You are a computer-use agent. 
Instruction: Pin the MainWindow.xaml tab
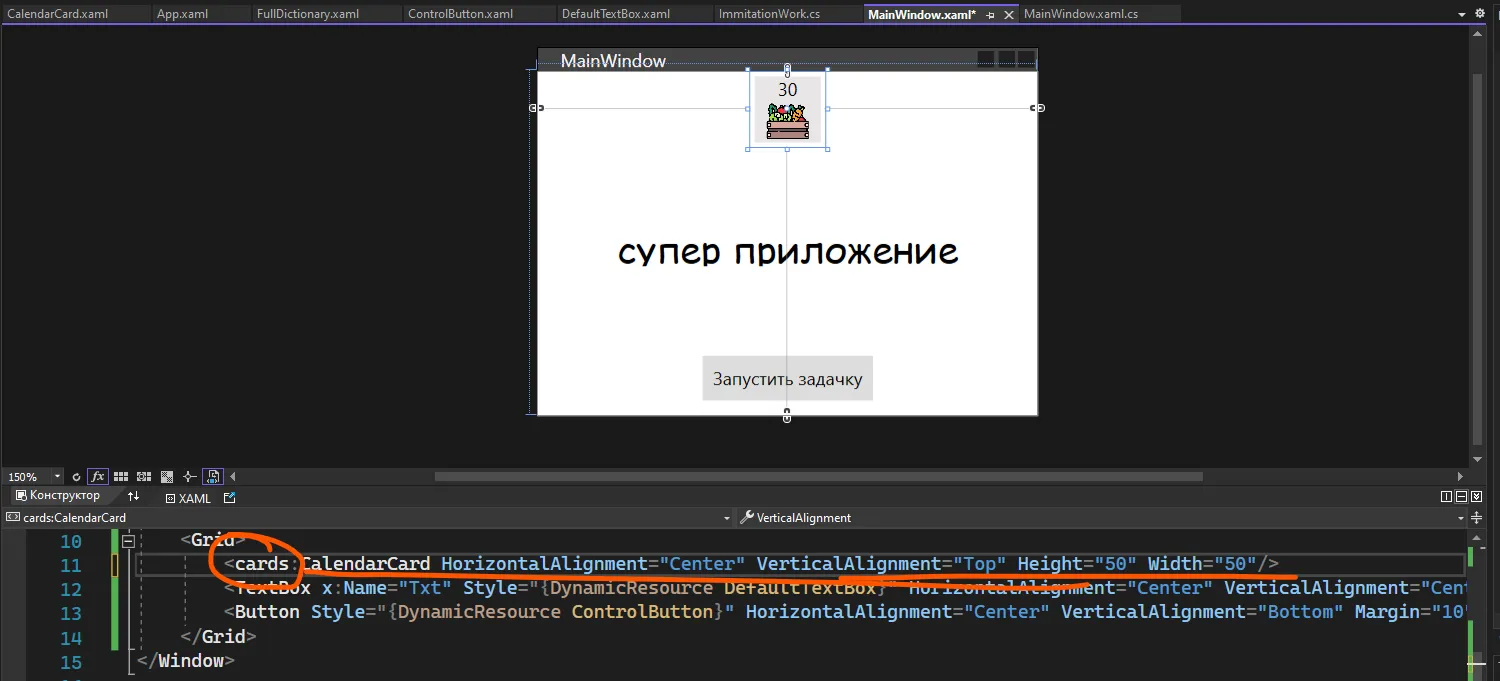pos(990,15)
